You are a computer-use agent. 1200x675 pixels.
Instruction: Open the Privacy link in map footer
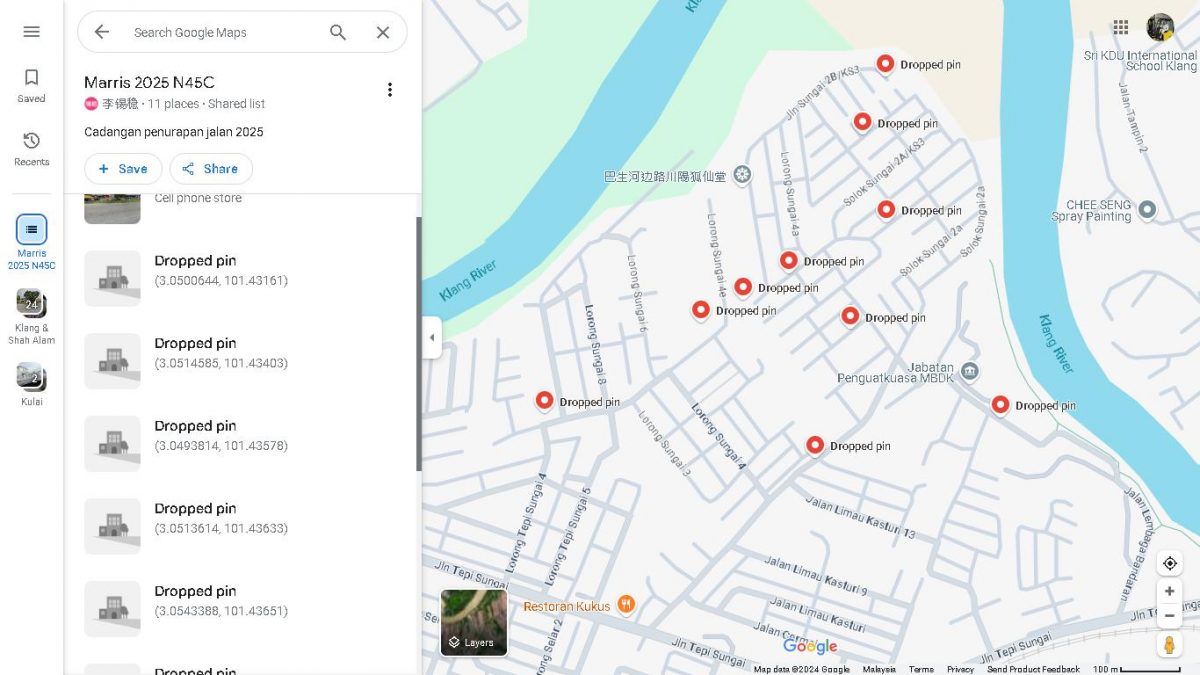960,669
